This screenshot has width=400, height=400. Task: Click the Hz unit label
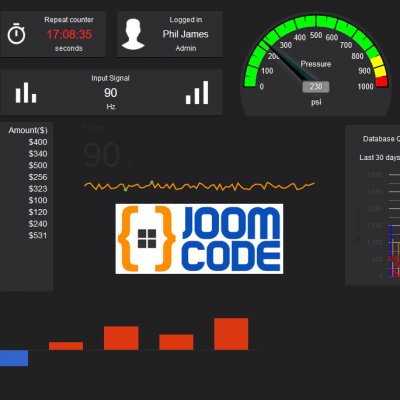click(111, 107)
